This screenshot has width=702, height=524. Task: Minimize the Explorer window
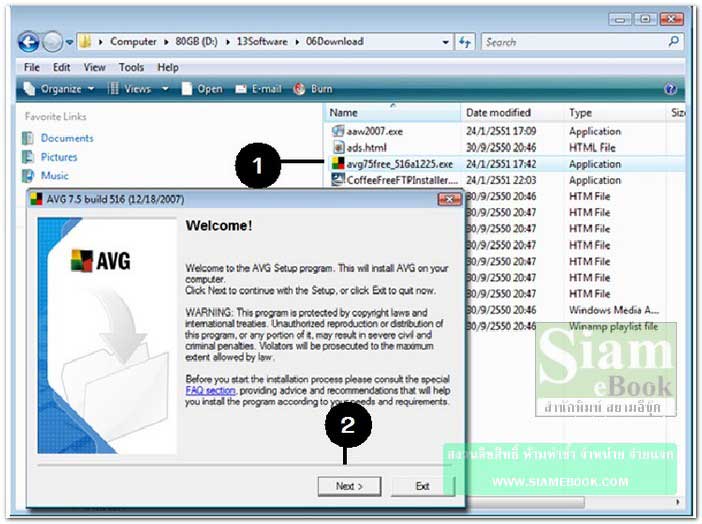point(620,19)
